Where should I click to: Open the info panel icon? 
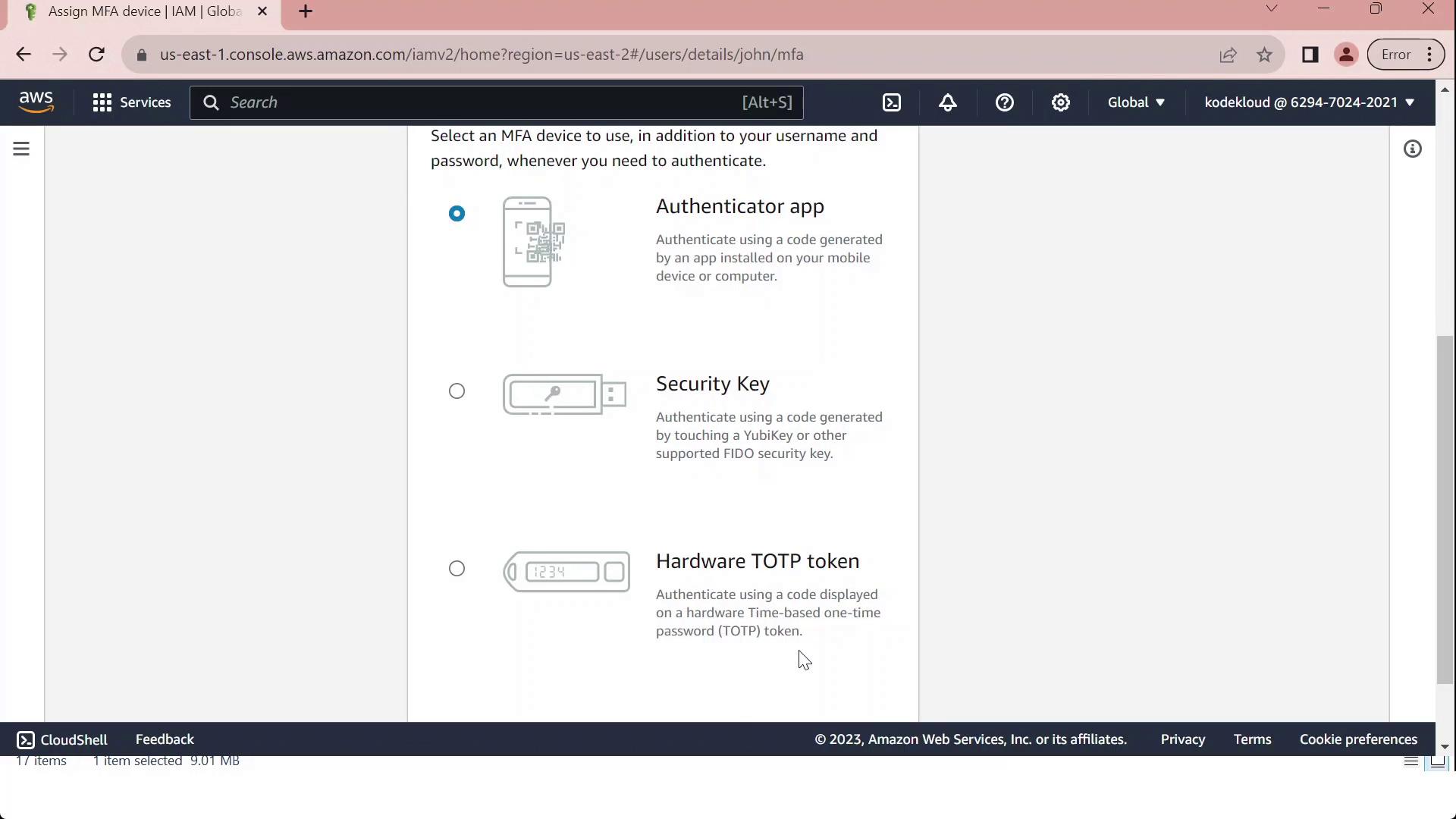pyautogui.click(x=1412, y=149)
